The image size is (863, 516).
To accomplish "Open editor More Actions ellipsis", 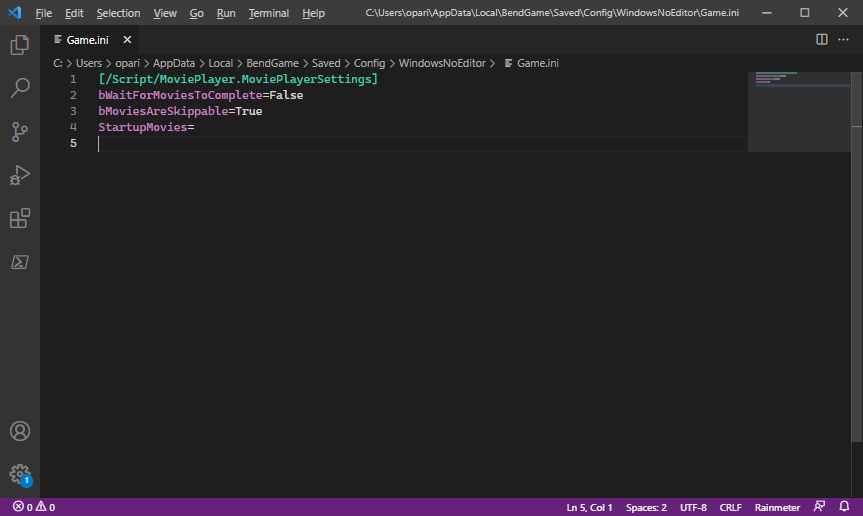I will click(843, 40).
